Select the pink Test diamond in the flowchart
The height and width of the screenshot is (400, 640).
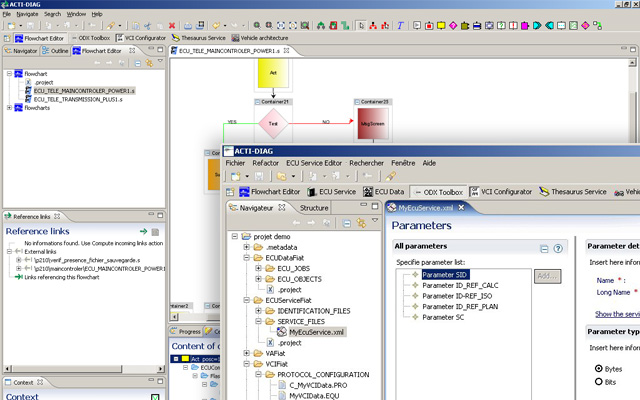point(273,123)
